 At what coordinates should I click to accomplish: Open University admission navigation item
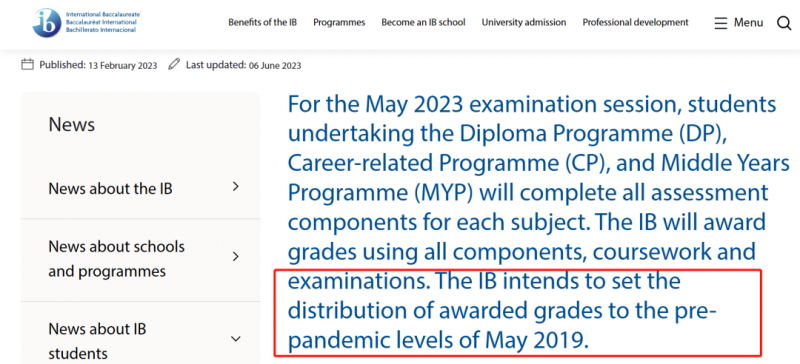pyautogui.click(x=524, y=22)
